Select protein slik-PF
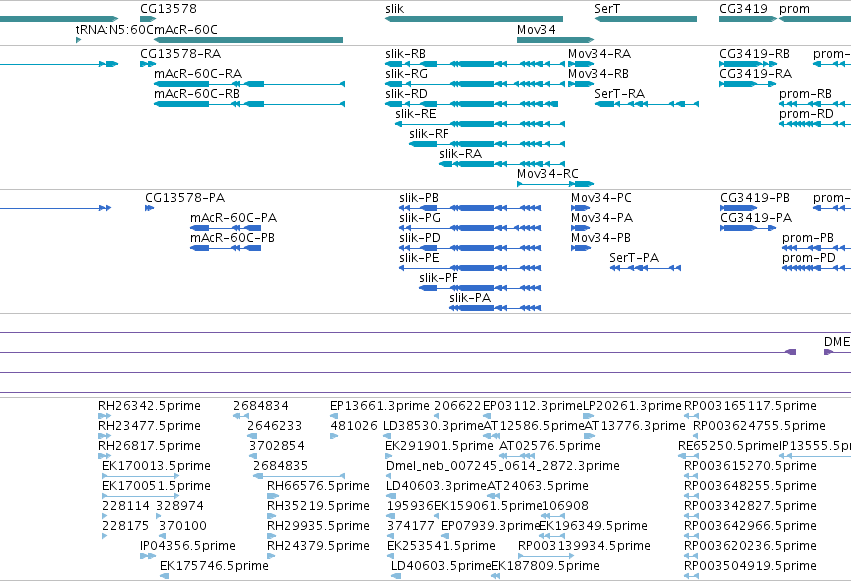The image size is (851, 581). pyautogui.click(x=480, y=288)
